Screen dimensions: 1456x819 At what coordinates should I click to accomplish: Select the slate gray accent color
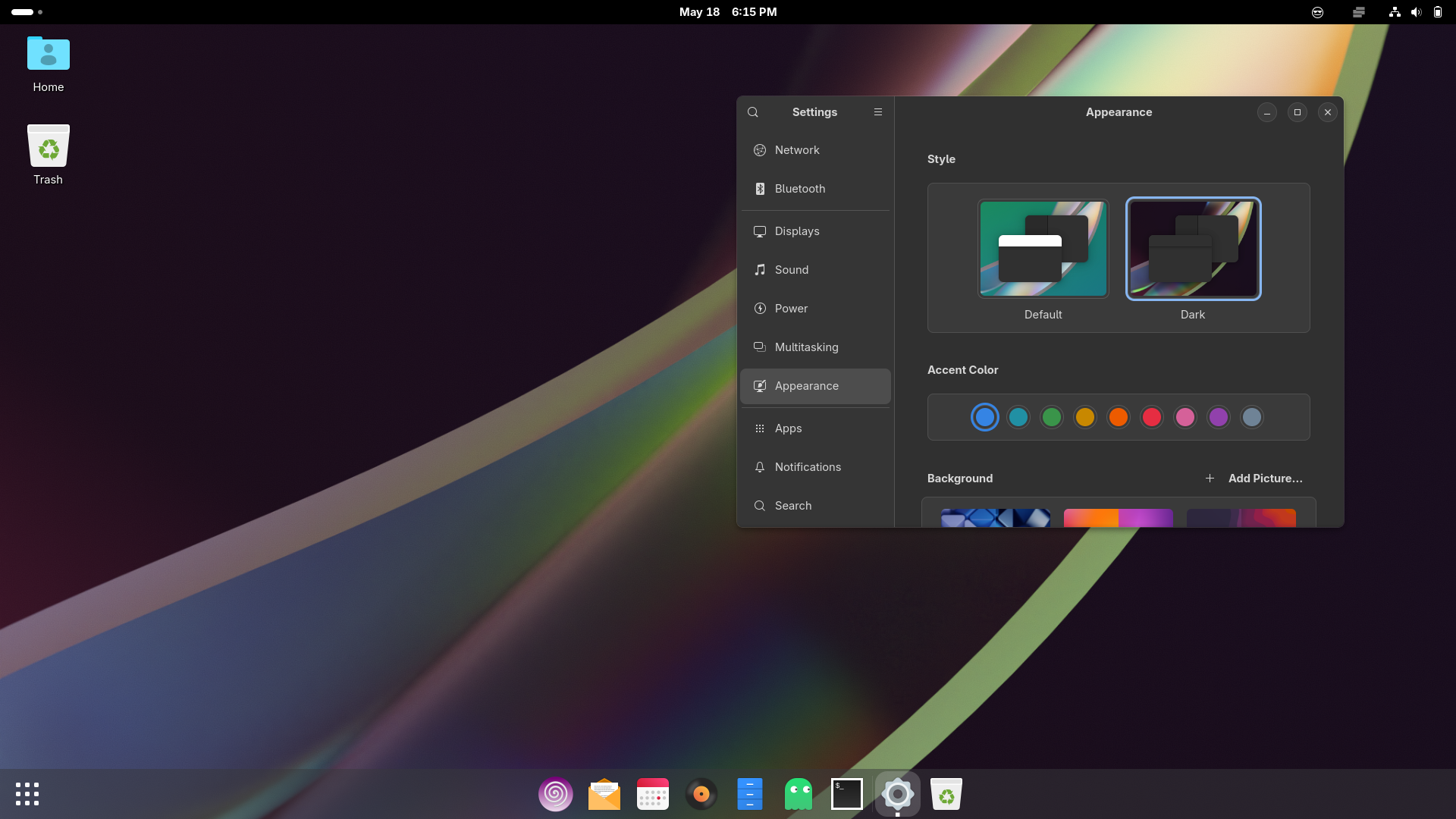(1252, 417)
